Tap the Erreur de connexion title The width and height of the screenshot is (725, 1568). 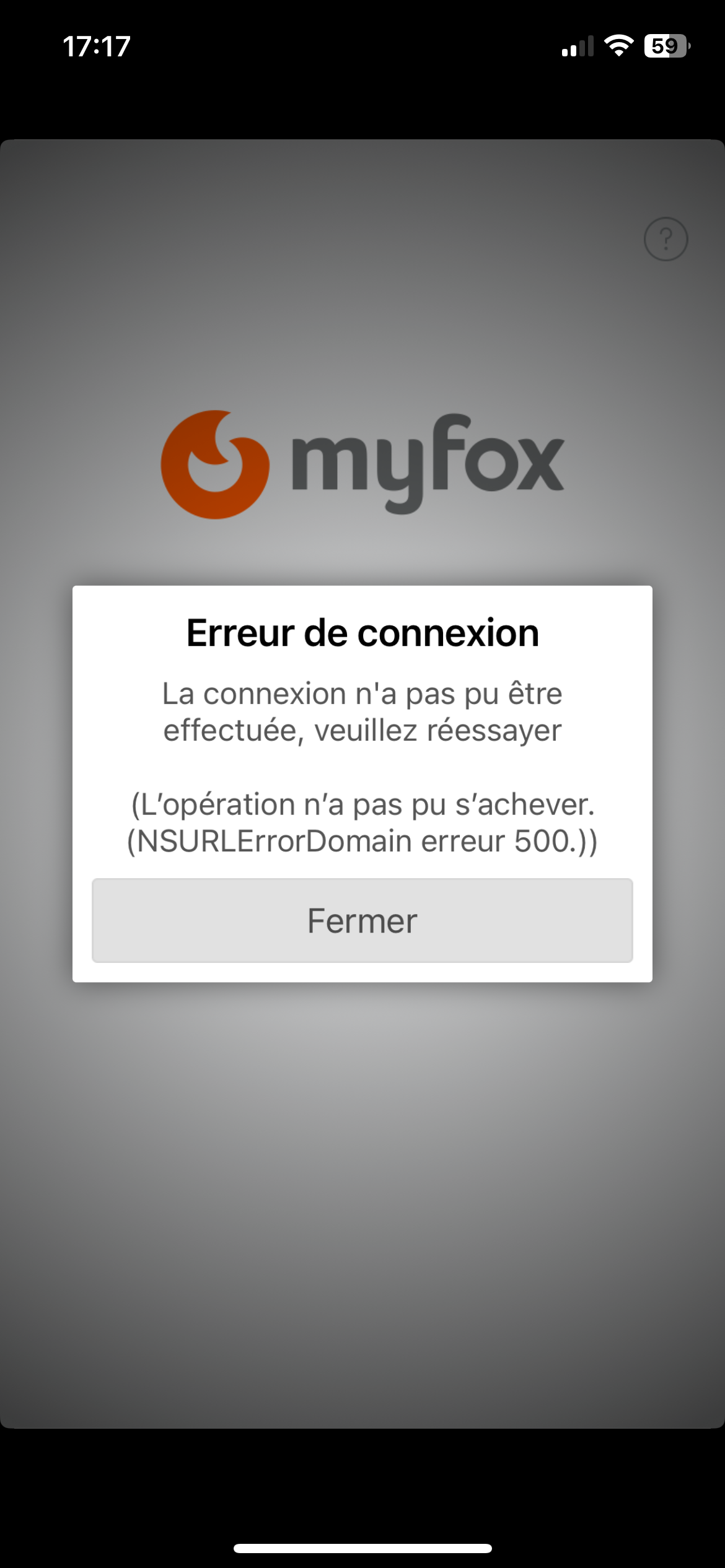(362, 633)
